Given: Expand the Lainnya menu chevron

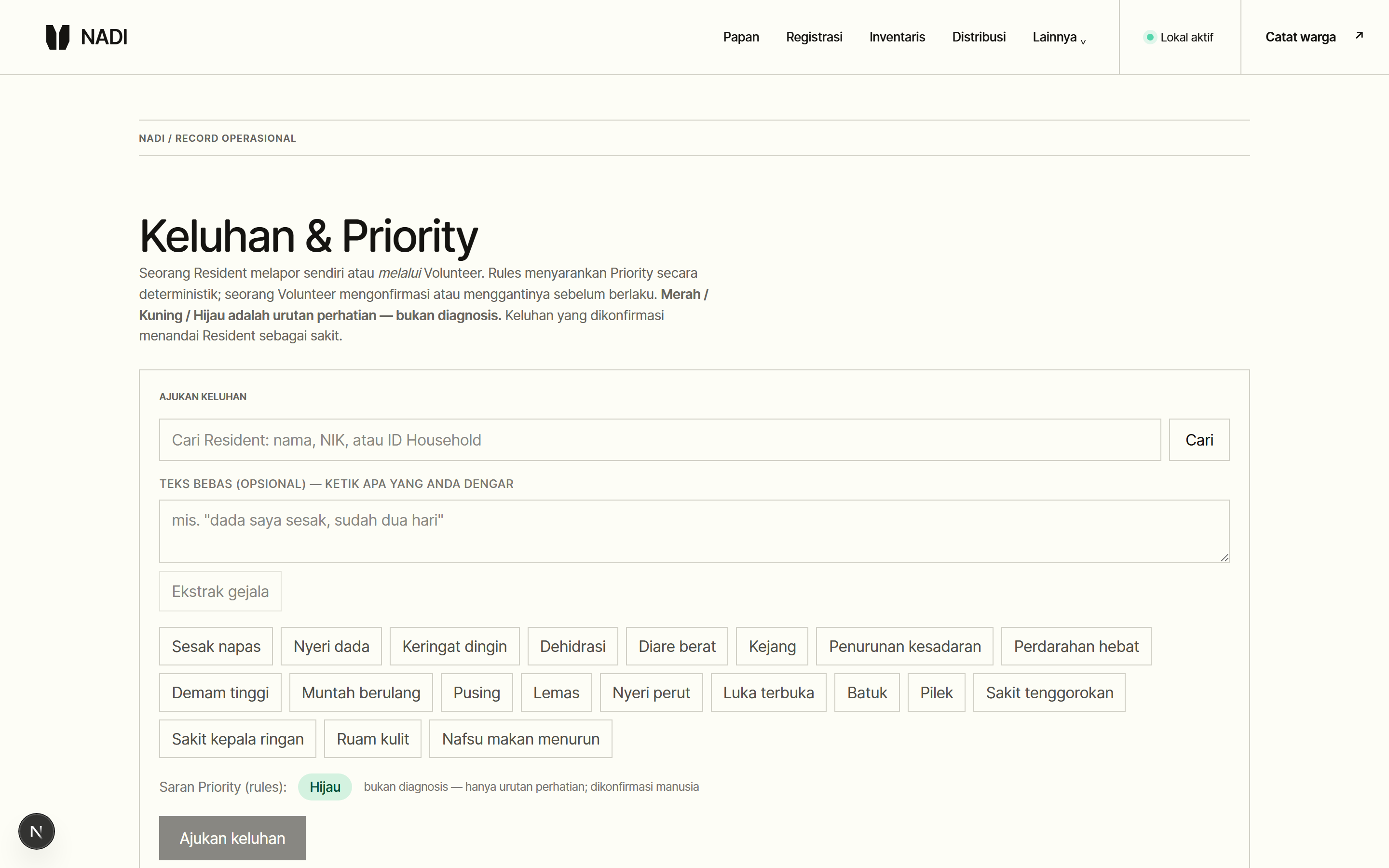Looking at the screenshot, I should (x=1083, y=41).
